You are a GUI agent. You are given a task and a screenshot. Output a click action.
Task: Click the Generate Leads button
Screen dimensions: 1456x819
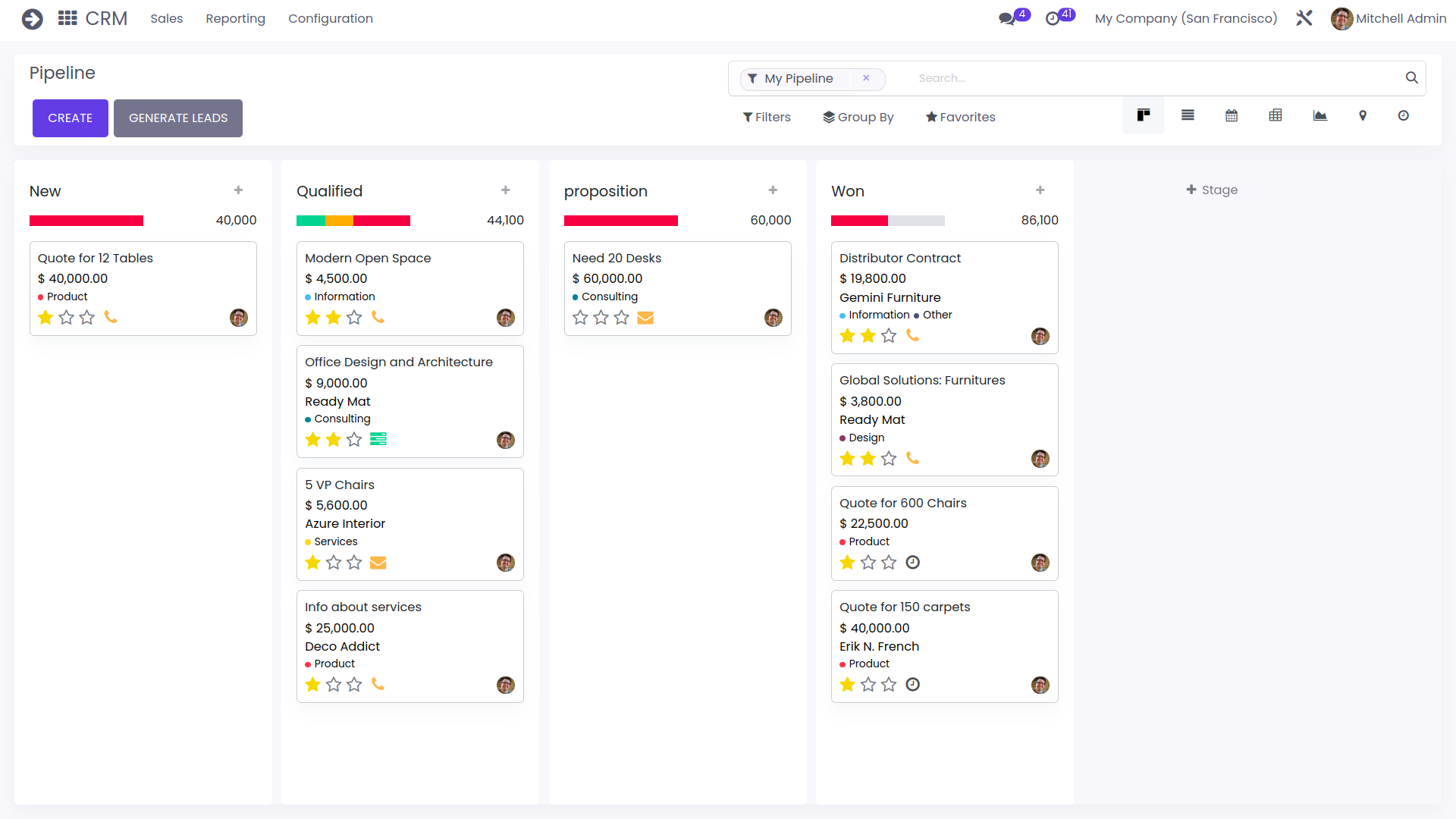click(178, 118)
